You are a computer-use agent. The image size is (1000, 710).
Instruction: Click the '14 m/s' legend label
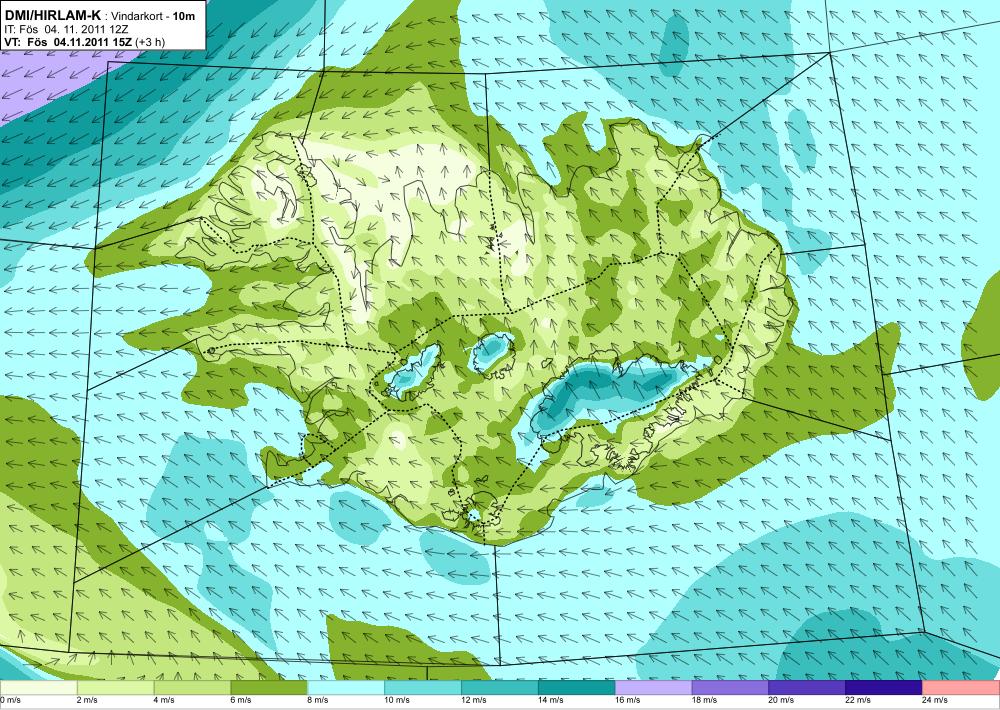[550, 700]
